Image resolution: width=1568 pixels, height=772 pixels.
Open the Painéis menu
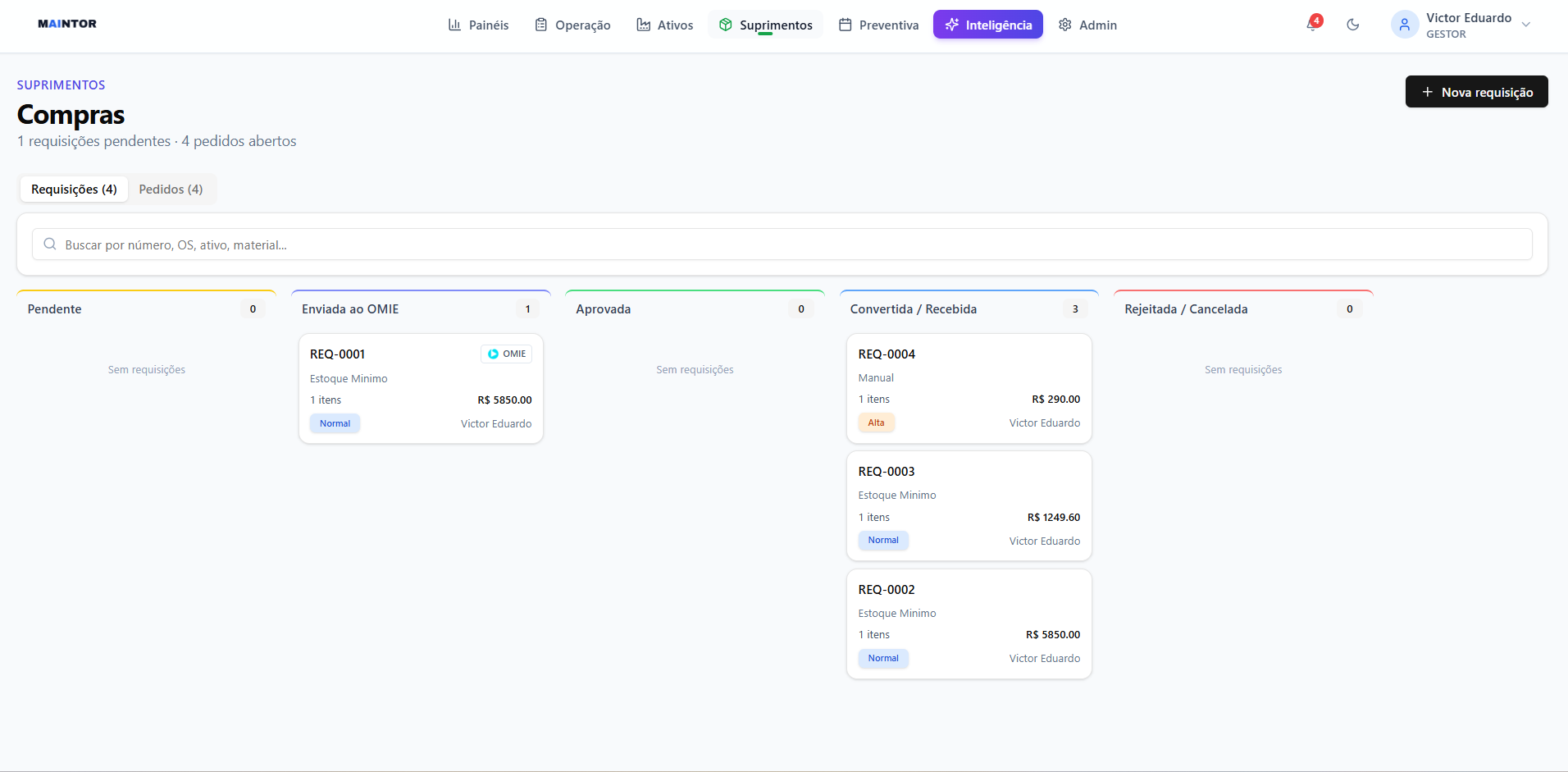[478, 25]
